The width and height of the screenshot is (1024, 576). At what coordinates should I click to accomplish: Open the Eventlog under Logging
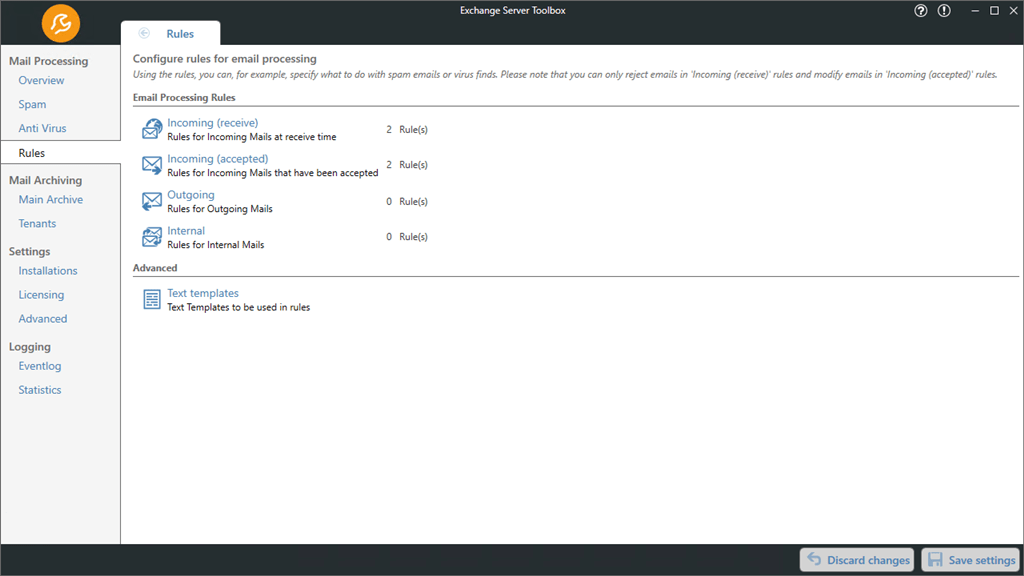[x=40, y=366]
